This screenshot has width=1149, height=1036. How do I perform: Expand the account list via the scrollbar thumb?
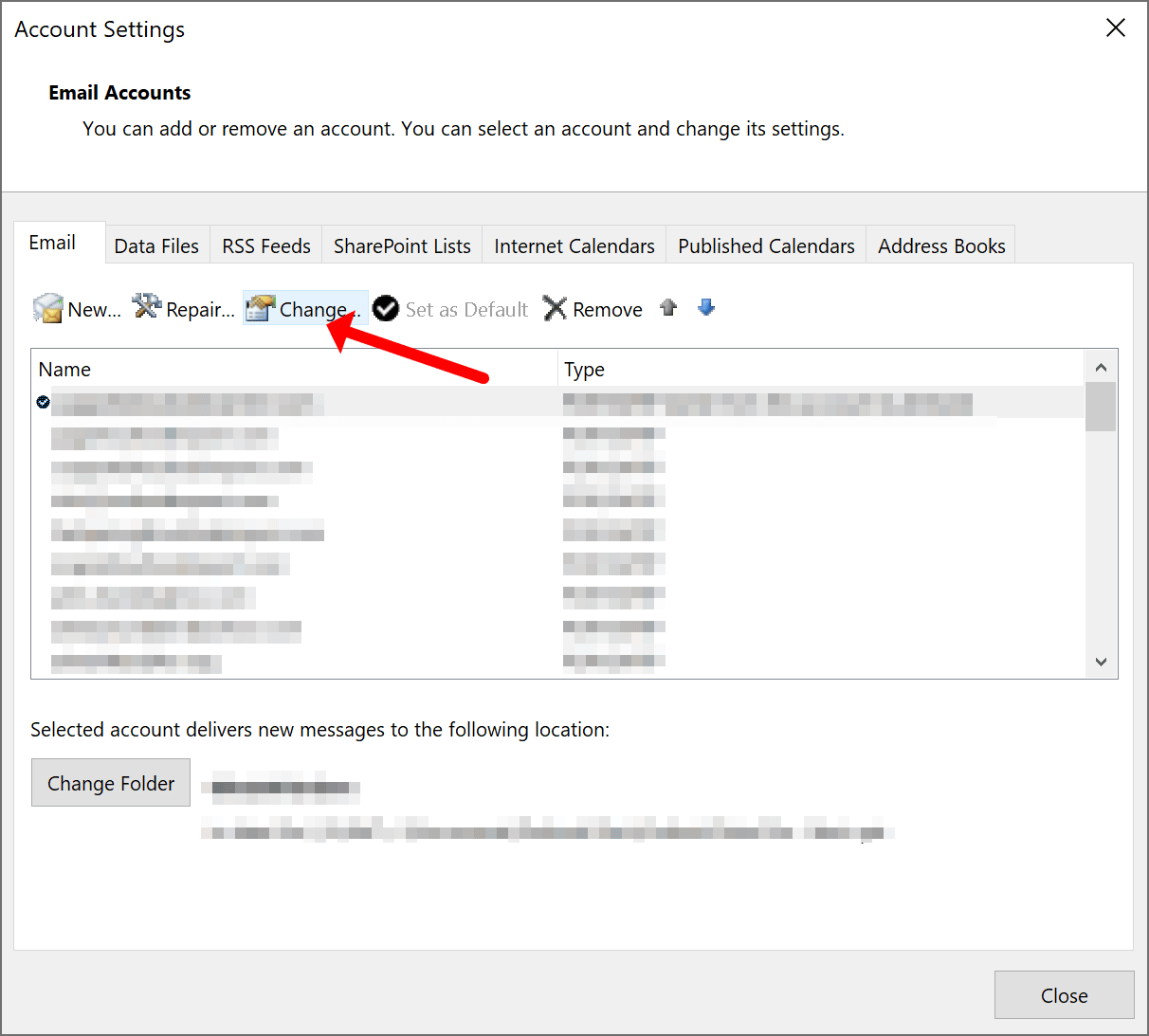coord(1101,408)
